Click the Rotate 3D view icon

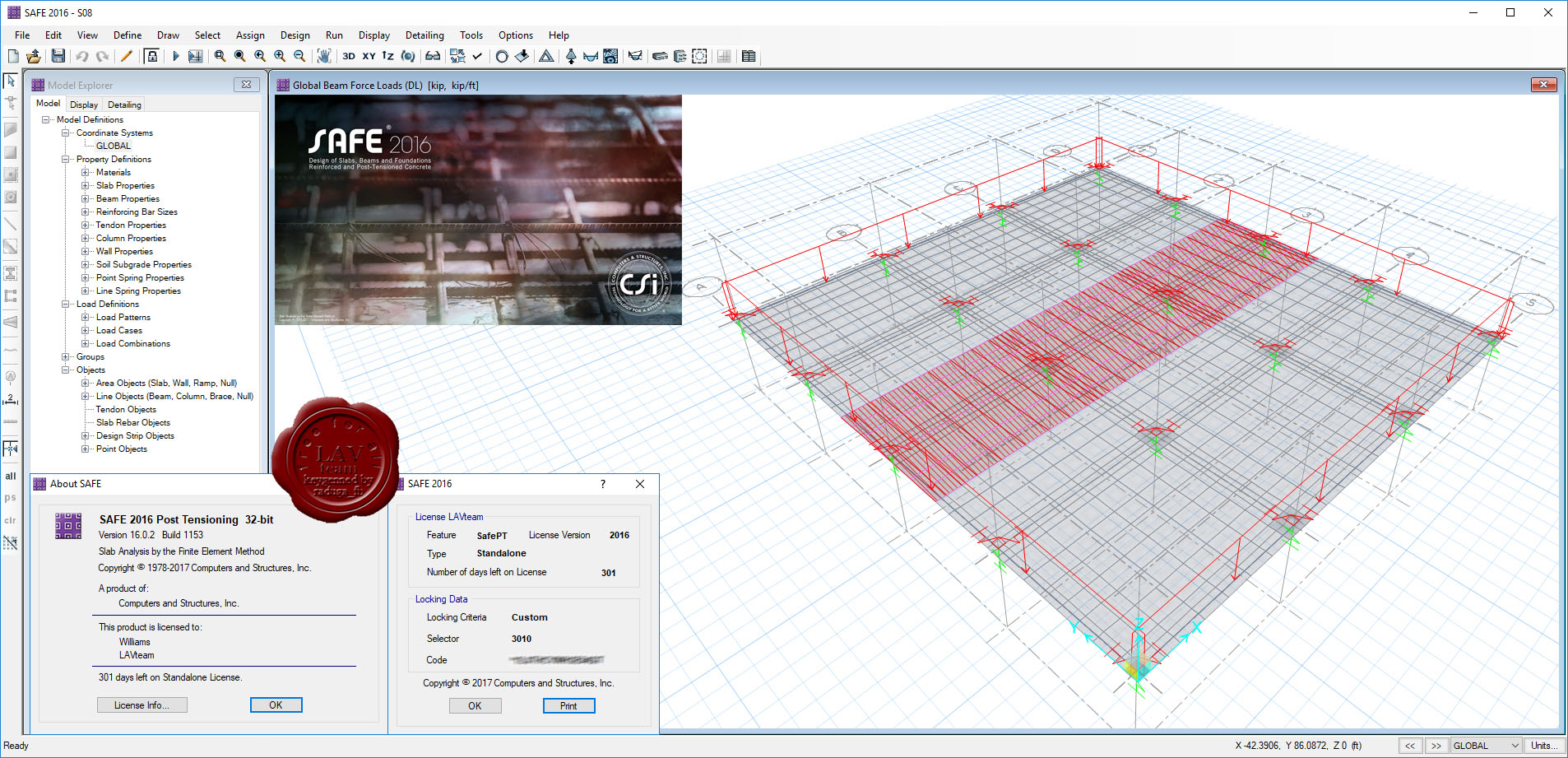(408, 56)
